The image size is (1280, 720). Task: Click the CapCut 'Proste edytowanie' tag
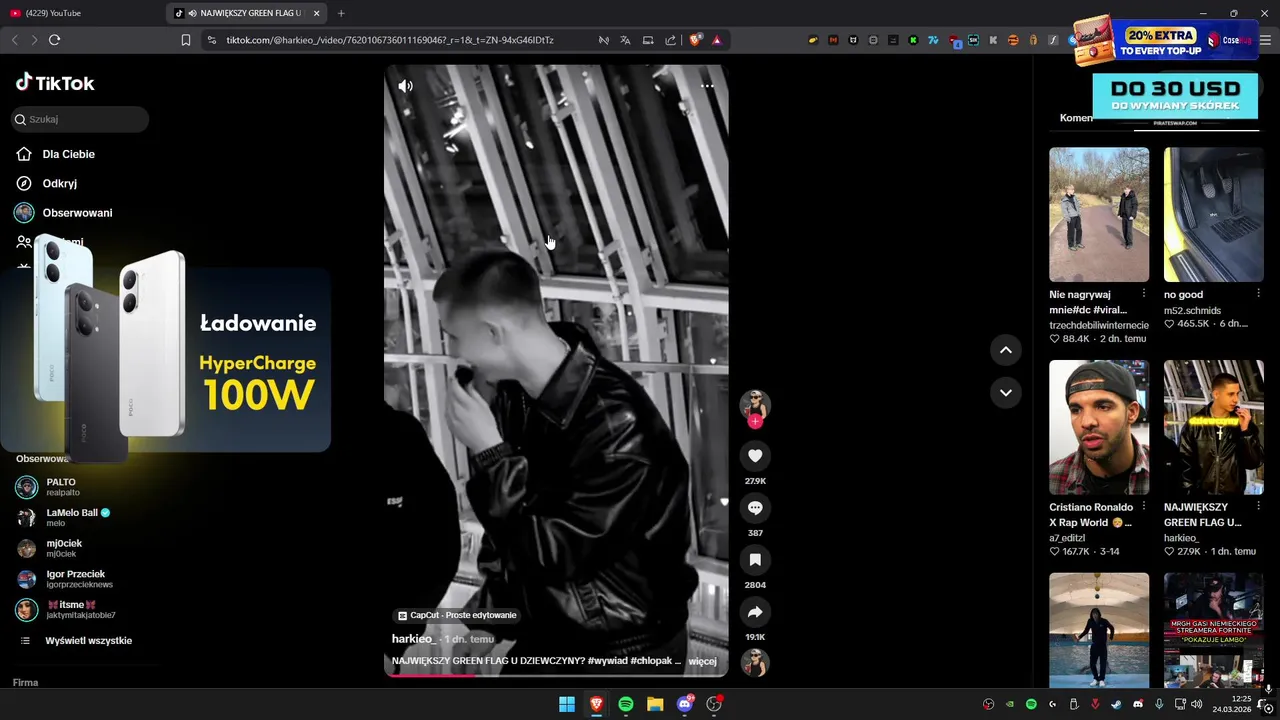coord(457,615)
